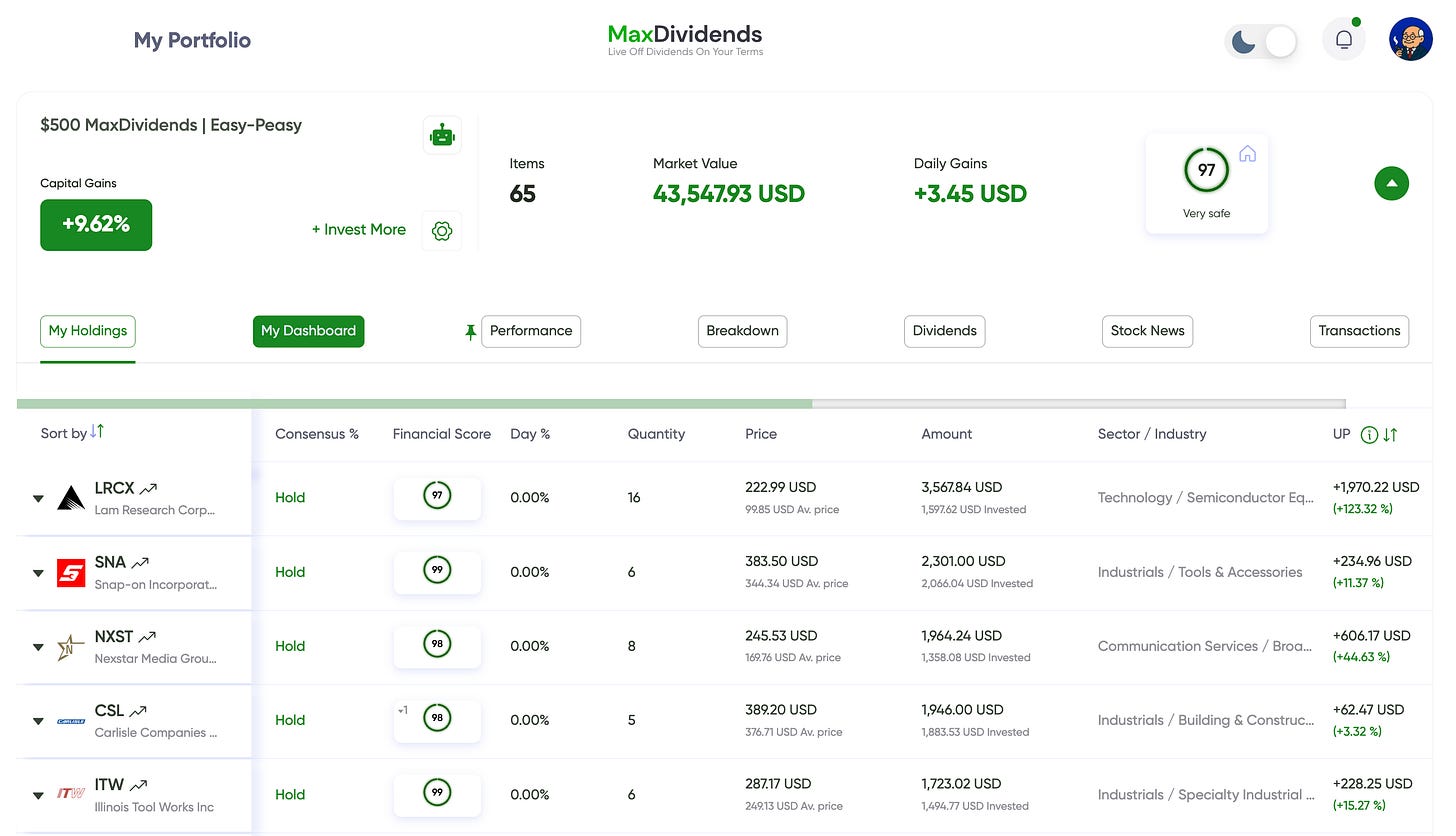Expand the SNA row

38,573
